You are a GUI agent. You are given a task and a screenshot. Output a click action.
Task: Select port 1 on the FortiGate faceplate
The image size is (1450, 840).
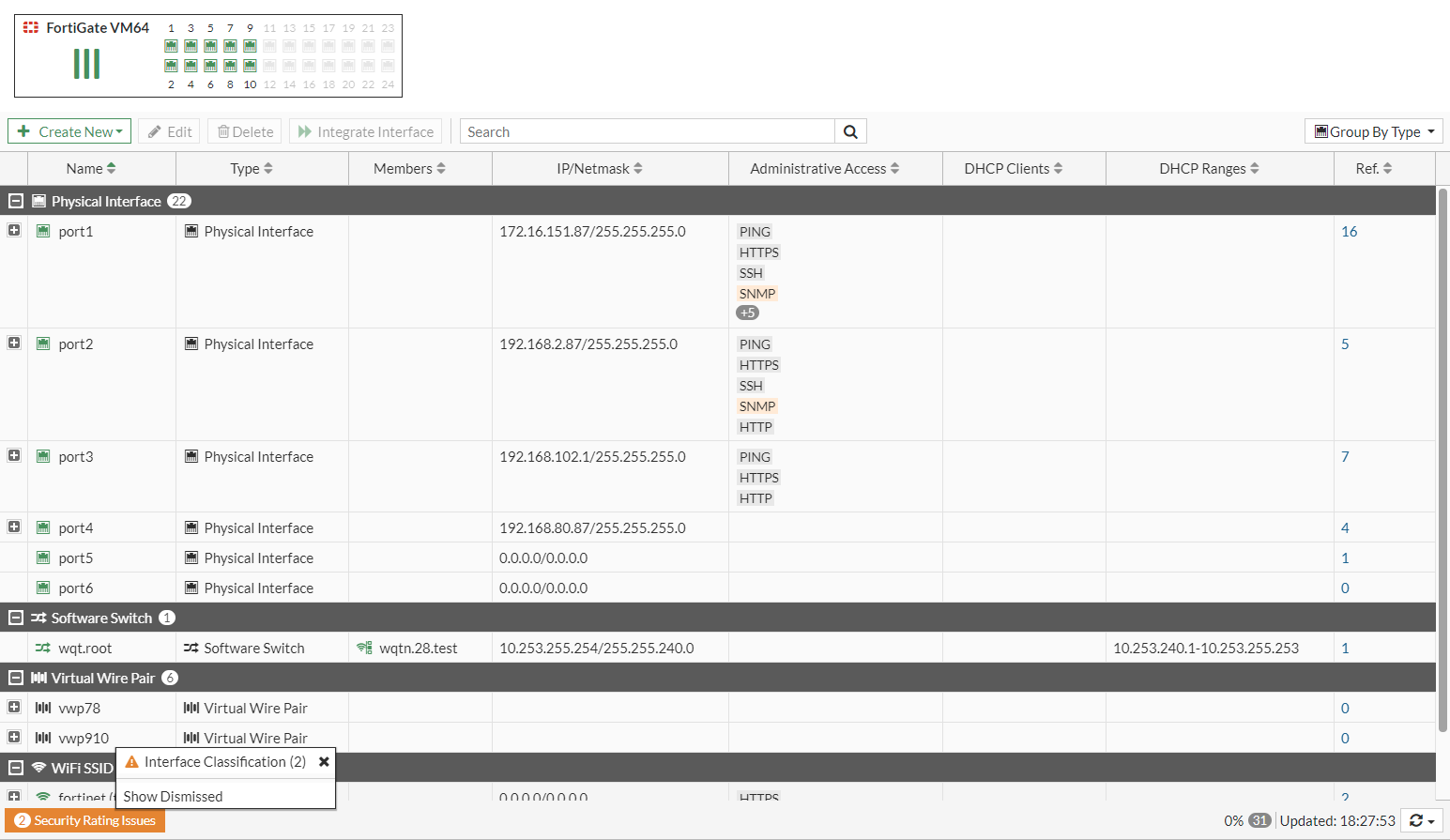pos(171,46)
